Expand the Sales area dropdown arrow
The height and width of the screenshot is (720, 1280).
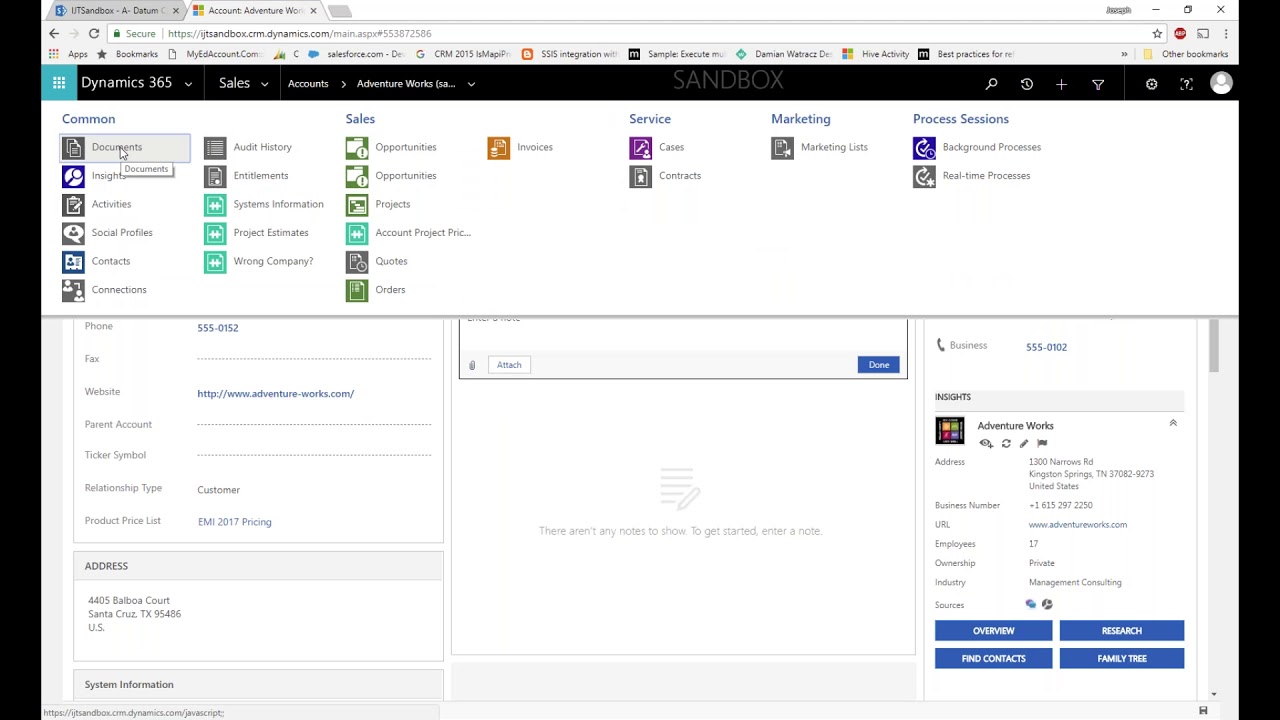point(264,84)
